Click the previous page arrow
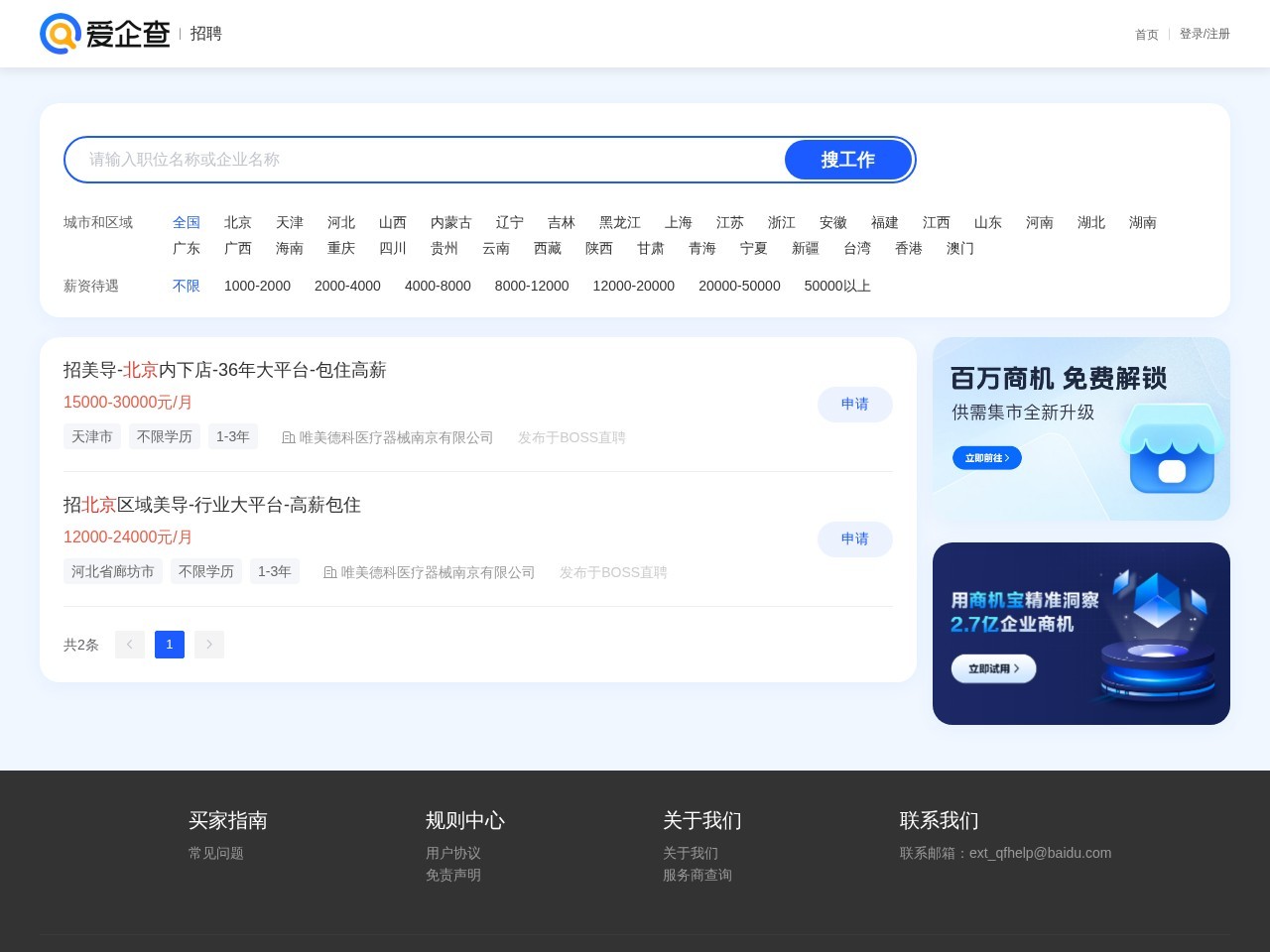The height and width of the screenshot is (952, 1270). point(130,645)
